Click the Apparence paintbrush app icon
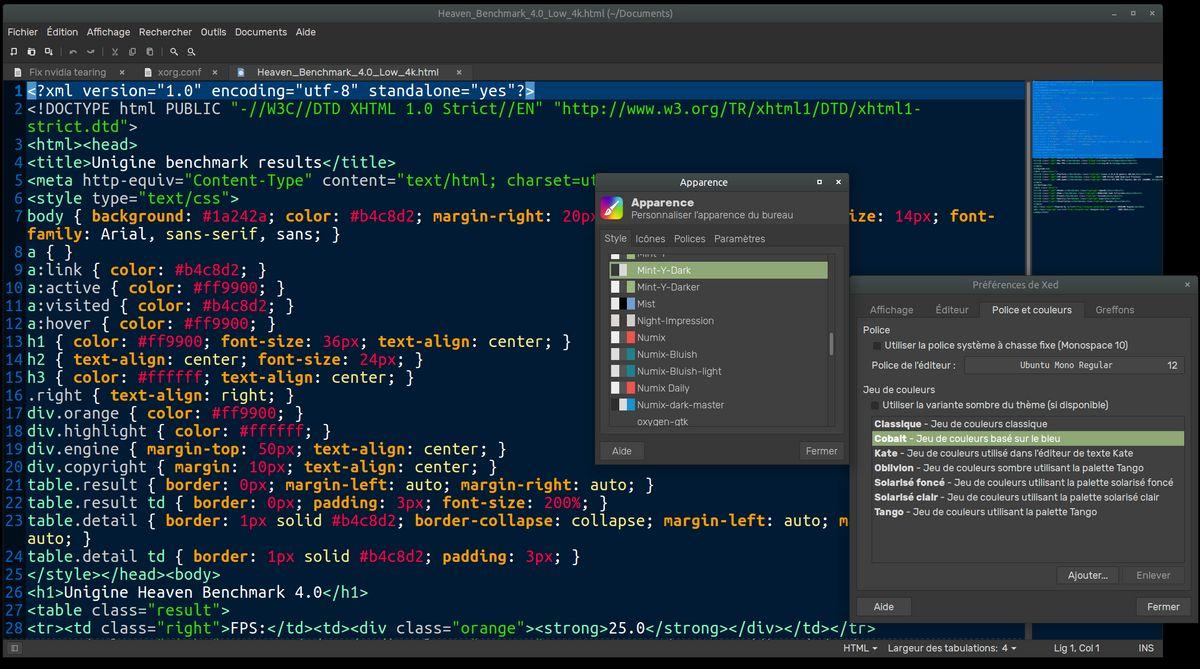The height and width of the screenshot is (669, 1200). tap(612, 208)
